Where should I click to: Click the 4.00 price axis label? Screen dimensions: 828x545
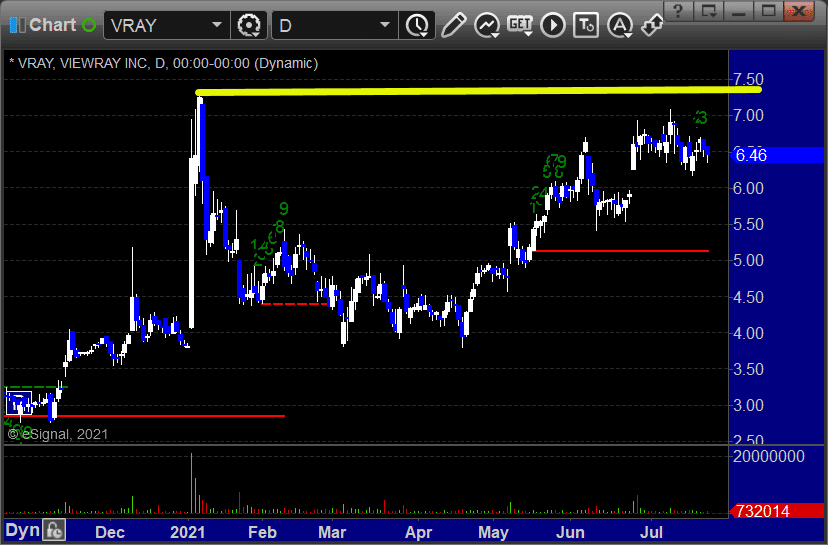pyautogui.click(x=748, y=333)
